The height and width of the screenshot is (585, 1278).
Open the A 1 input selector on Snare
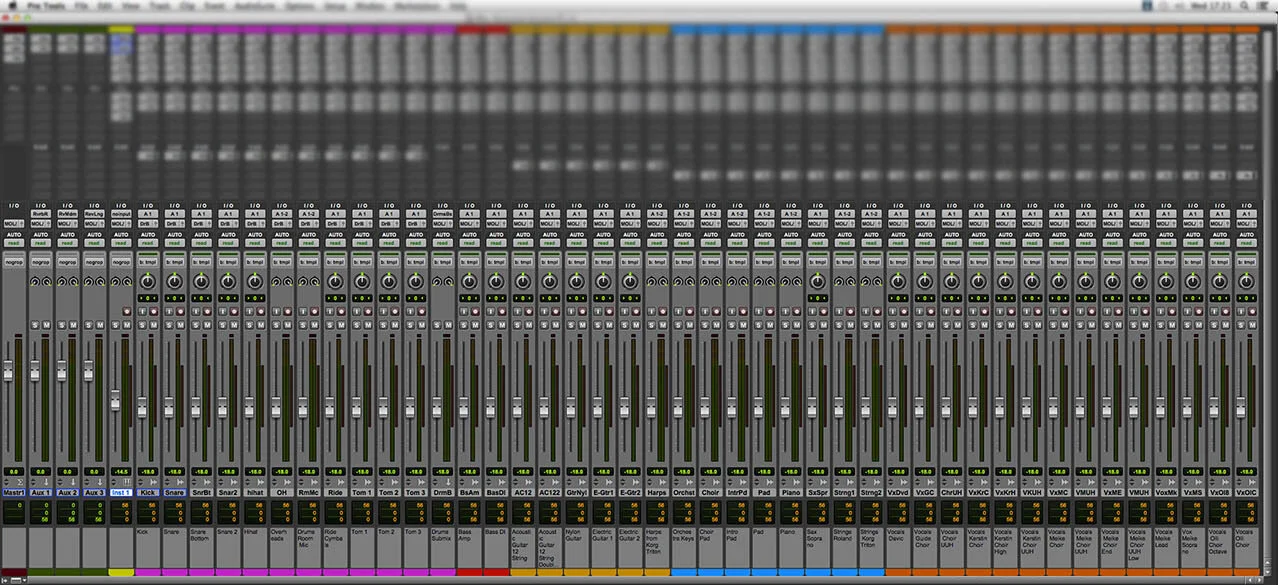coord(175,214)
